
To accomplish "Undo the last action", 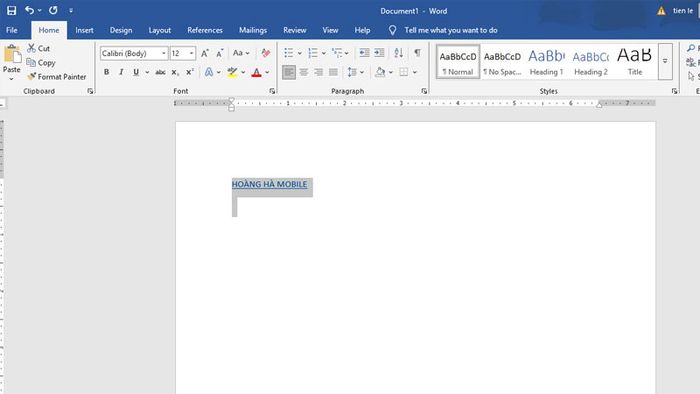I will pyautogui.click(x=29, y=10).
